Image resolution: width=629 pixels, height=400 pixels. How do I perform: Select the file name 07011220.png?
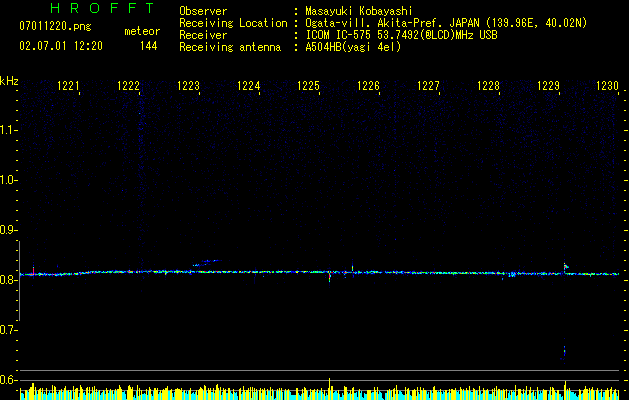point(55,27)
